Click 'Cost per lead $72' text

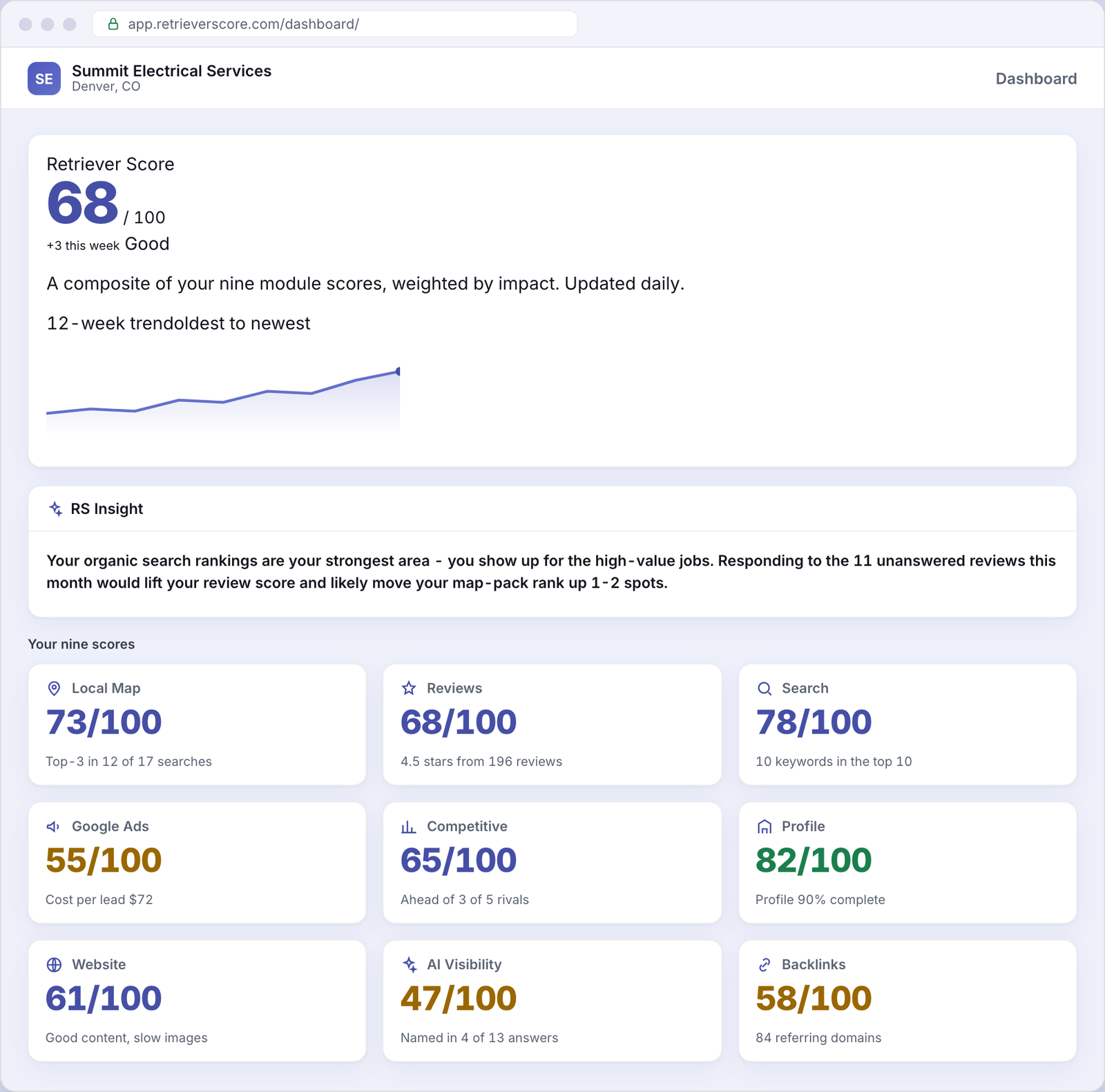tap(99, 900)
